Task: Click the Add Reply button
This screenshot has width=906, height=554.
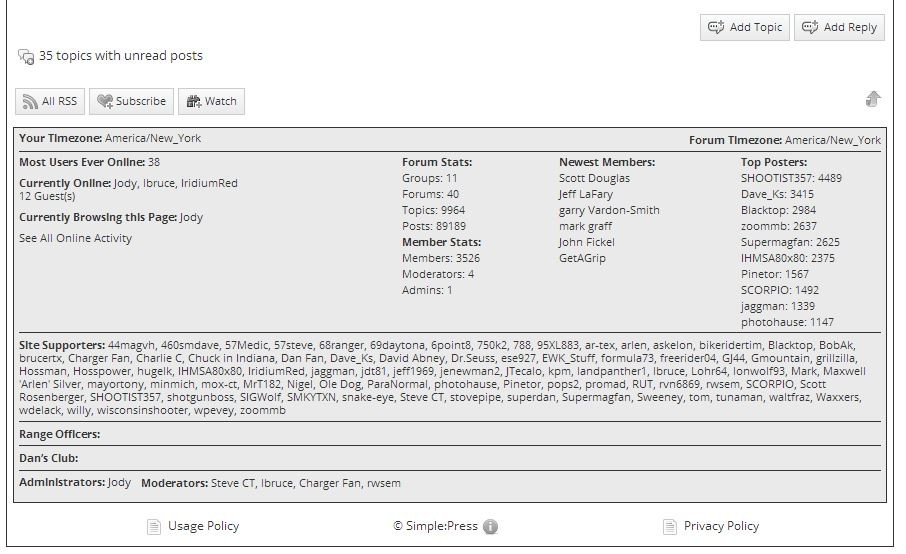Action: [839, 27]
